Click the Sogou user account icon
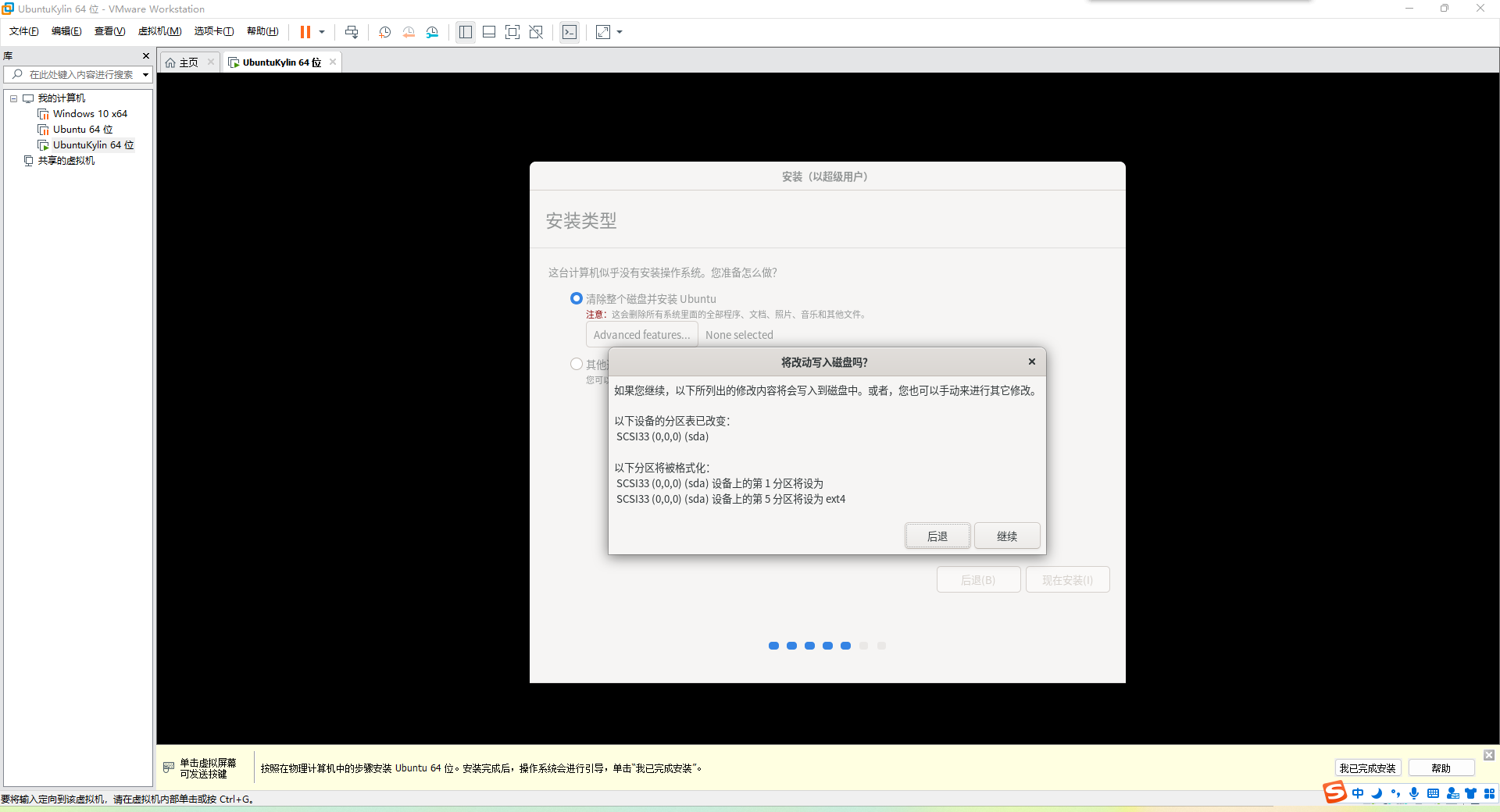Viewport: 1500px width, 812px height. coord(1452,793)
